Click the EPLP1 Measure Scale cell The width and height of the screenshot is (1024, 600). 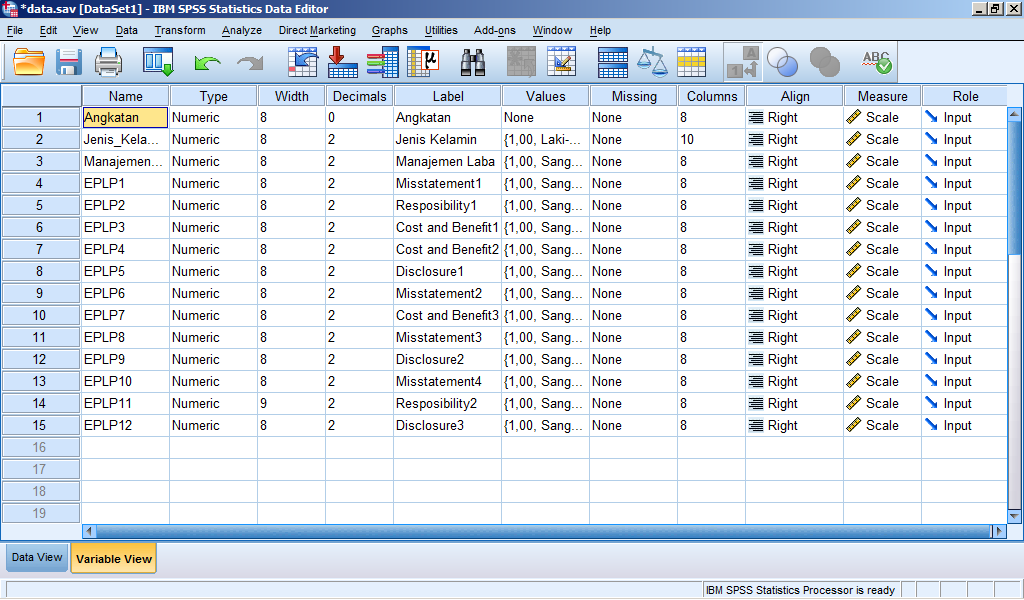[x=882, y=183]
